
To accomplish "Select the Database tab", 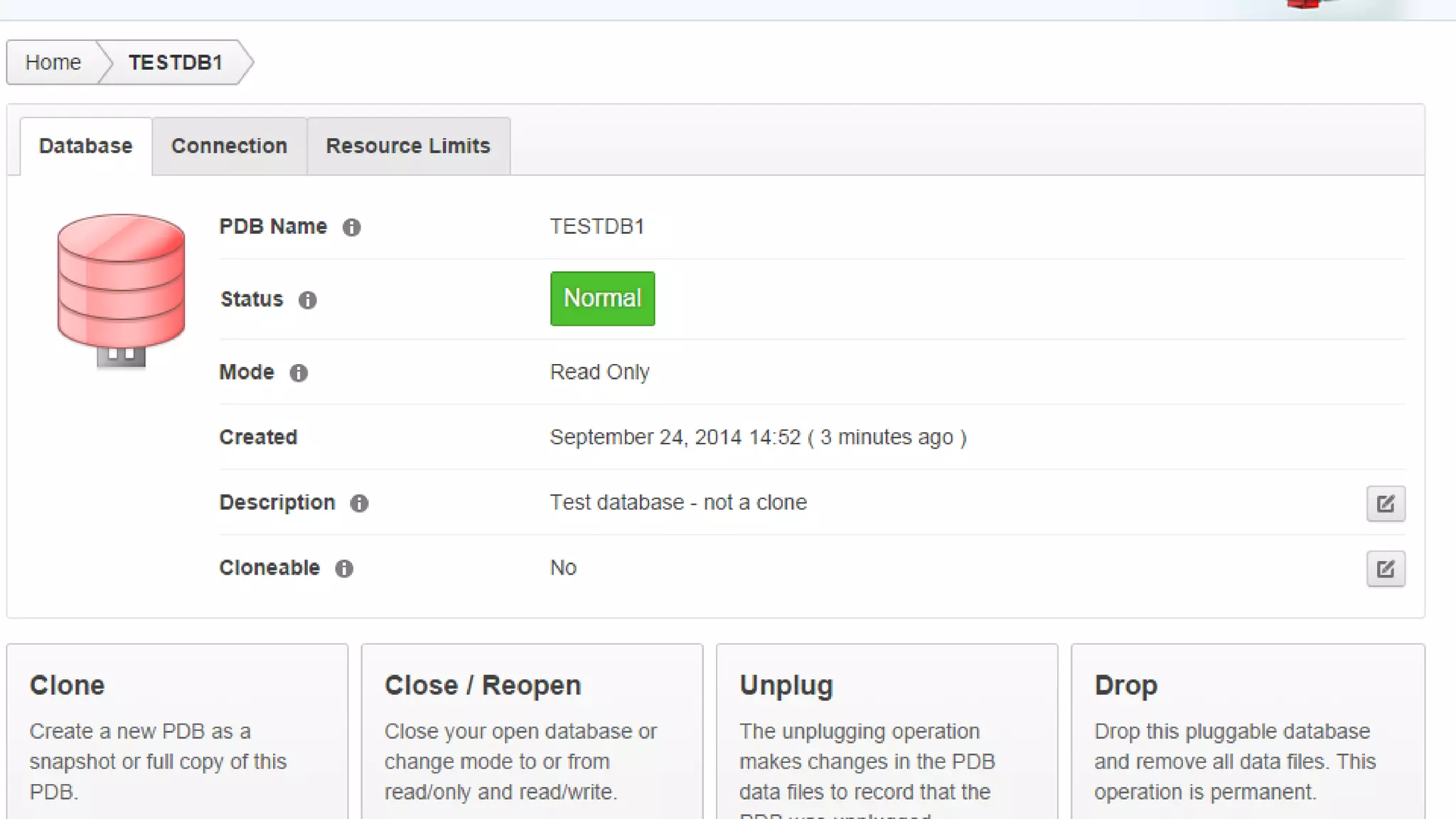I will click(x=85, y=146).
